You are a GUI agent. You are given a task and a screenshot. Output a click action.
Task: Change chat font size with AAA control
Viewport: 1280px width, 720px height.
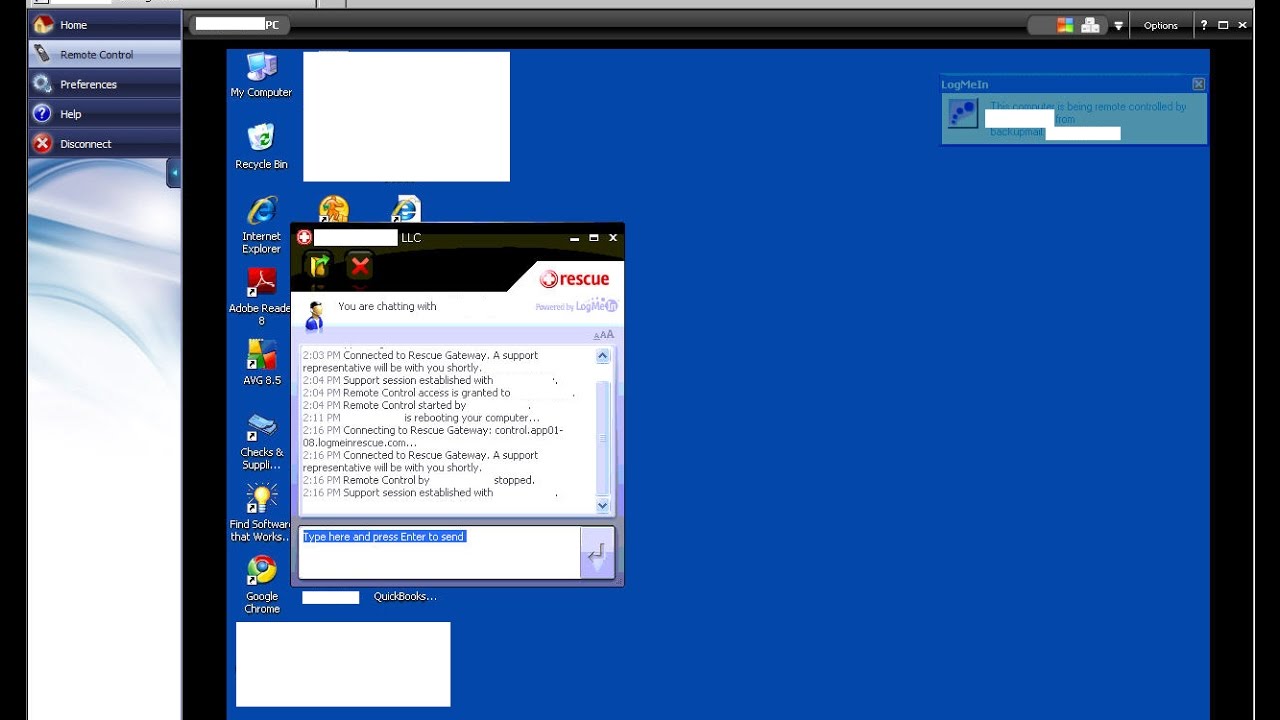(x=604, y=335)
